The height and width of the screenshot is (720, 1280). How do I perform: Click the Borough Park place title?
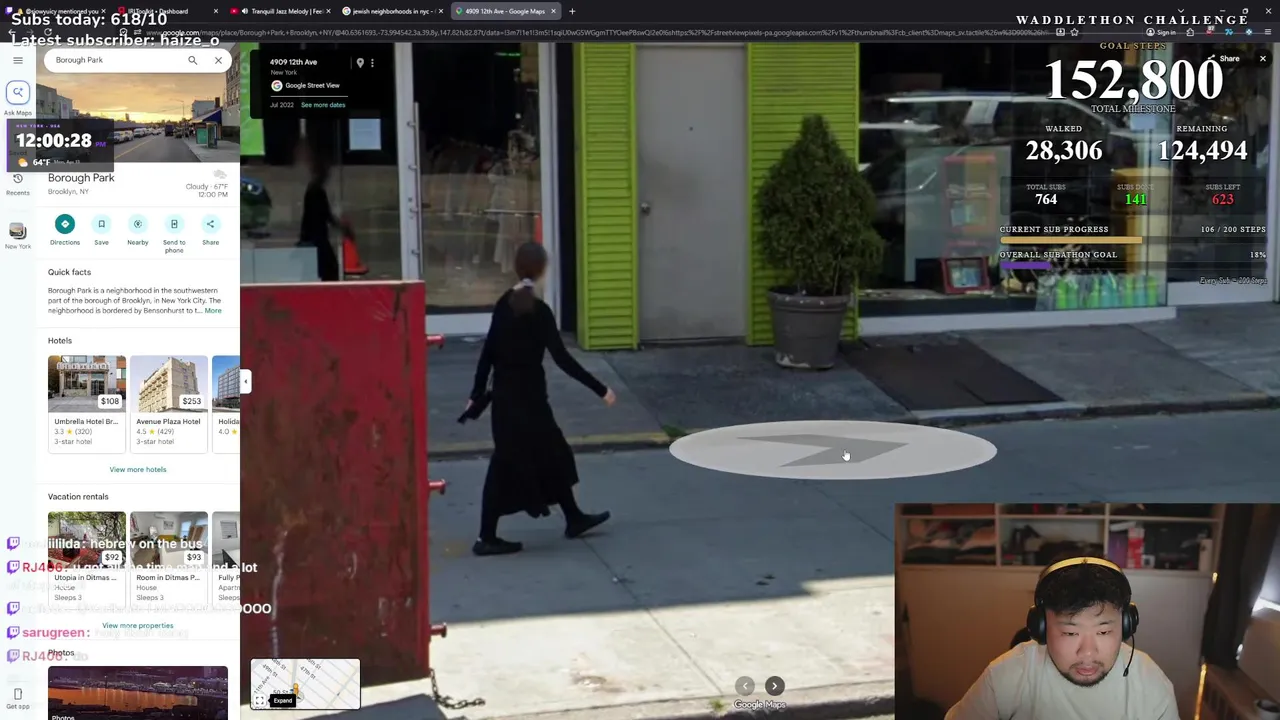coord(81,178)
